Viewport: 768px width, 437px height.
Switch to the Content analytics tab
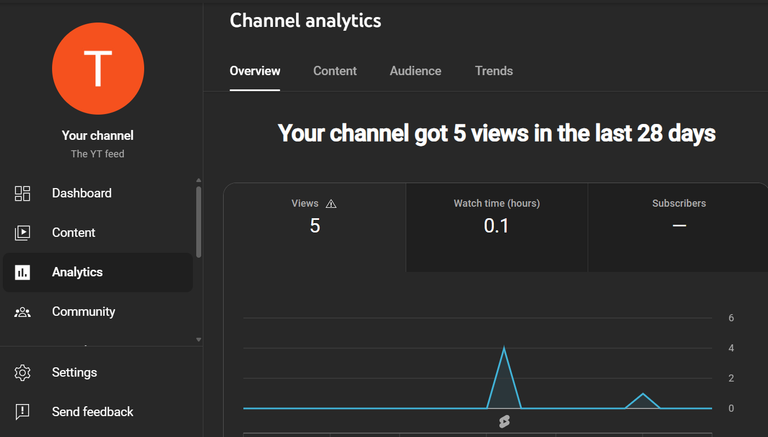pos(335,71)
